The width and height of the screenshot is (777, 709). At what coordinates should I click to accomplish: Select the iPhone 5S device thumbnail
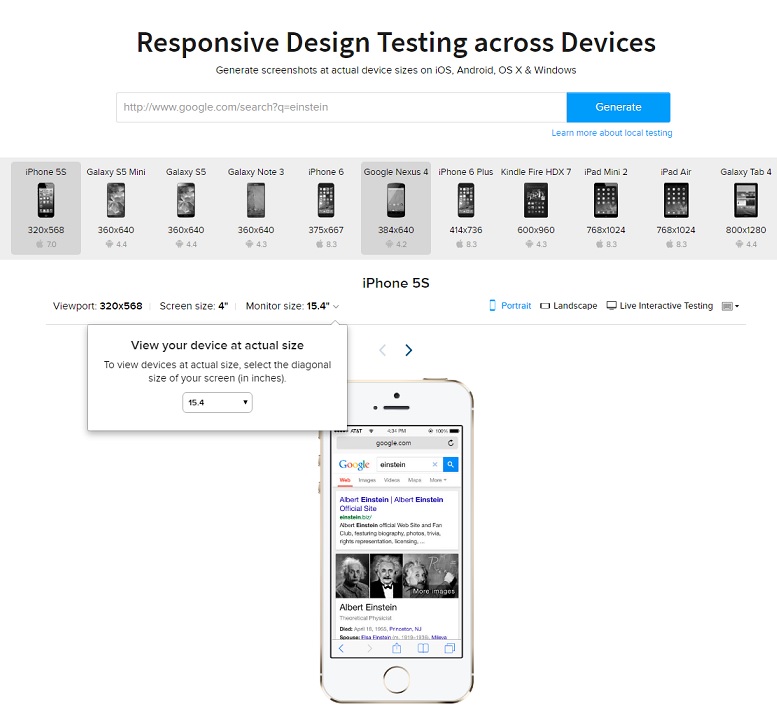[x=46, y=208]
